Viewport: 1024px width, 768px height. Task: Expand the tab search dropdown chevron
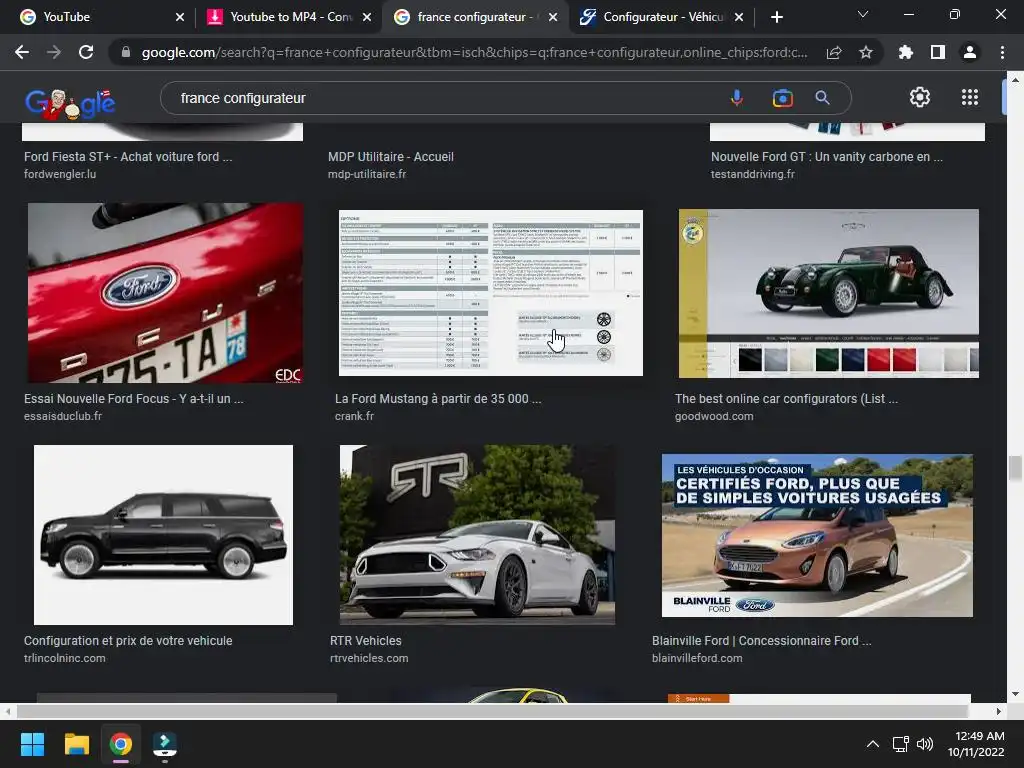coord(863,14)
